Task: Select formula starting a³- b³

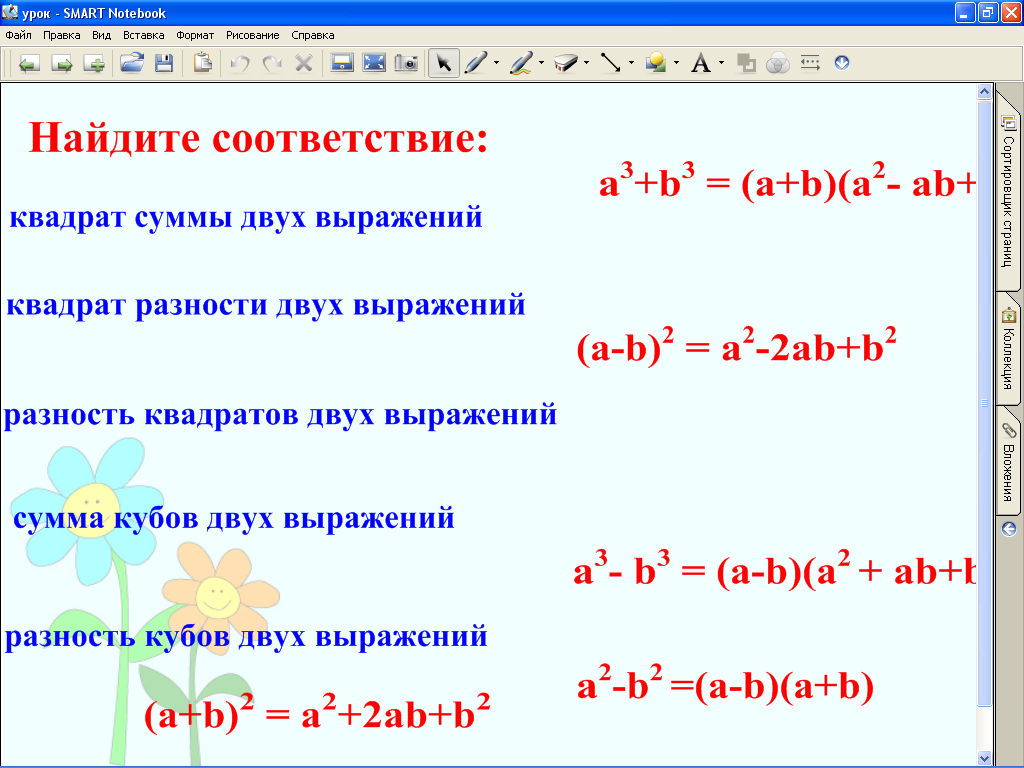Action: [x=775, y=570]
